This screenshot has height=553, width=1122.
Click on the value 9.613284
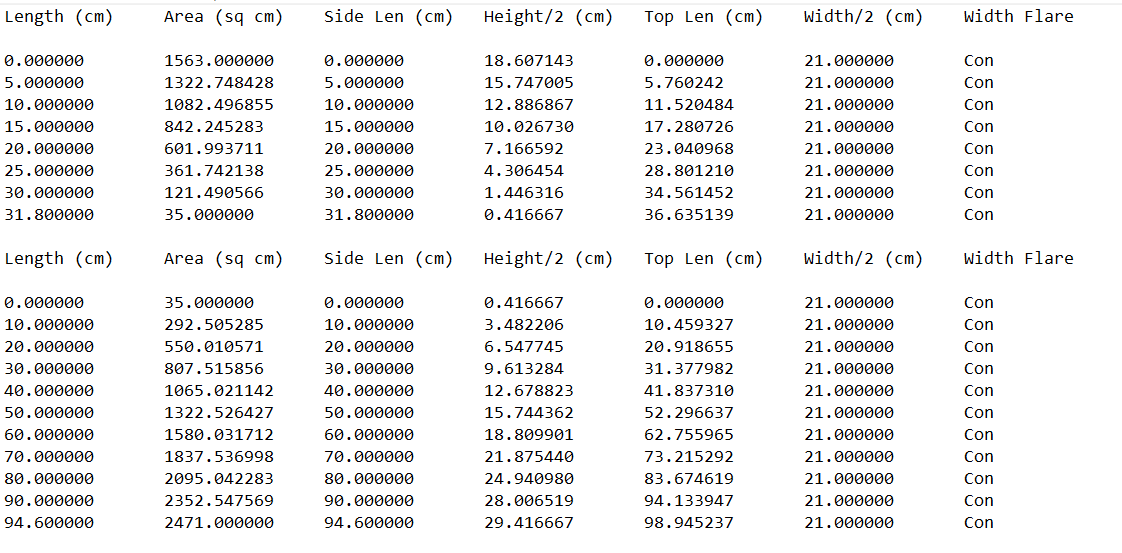point(524,369)
